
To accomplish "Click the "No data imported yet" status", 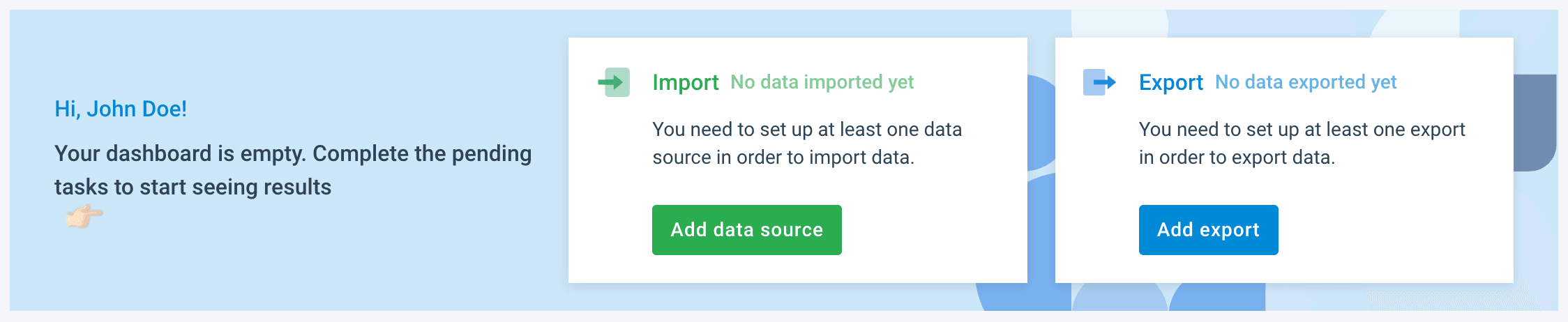I will [x=822, y=82].
